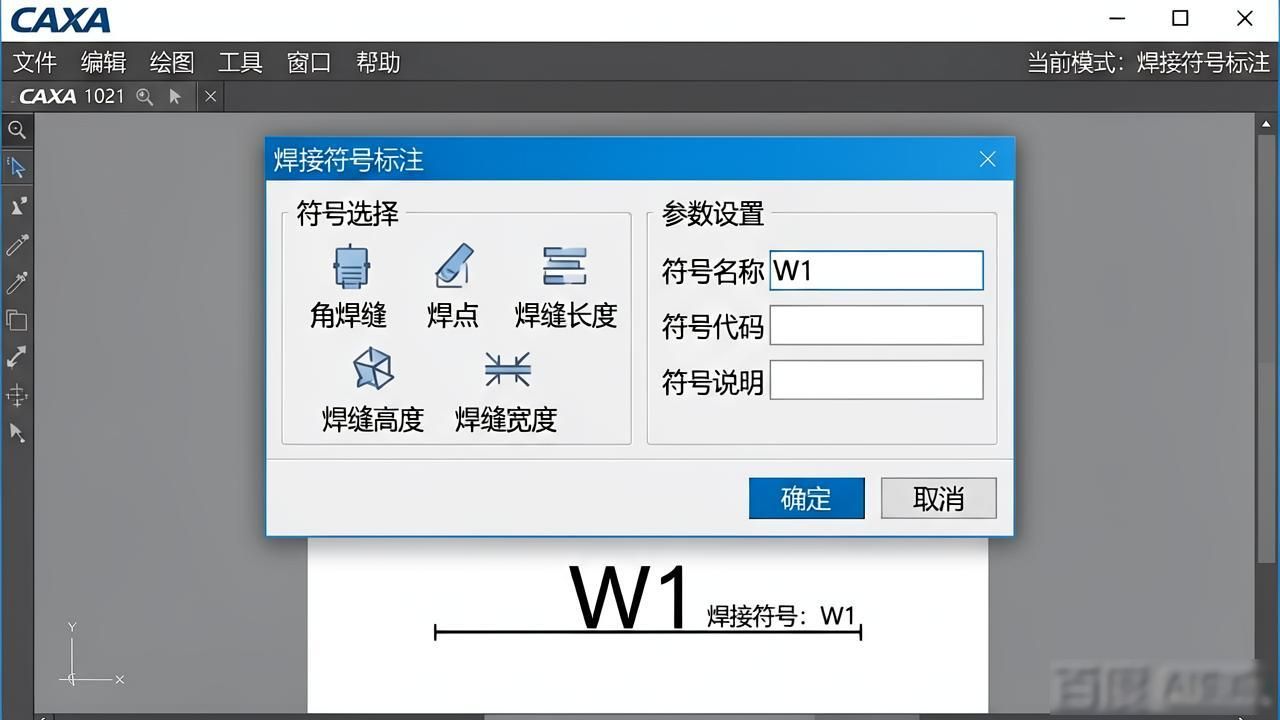Open the 绘图 menu

pyautogui.click(x=172, y=62)
